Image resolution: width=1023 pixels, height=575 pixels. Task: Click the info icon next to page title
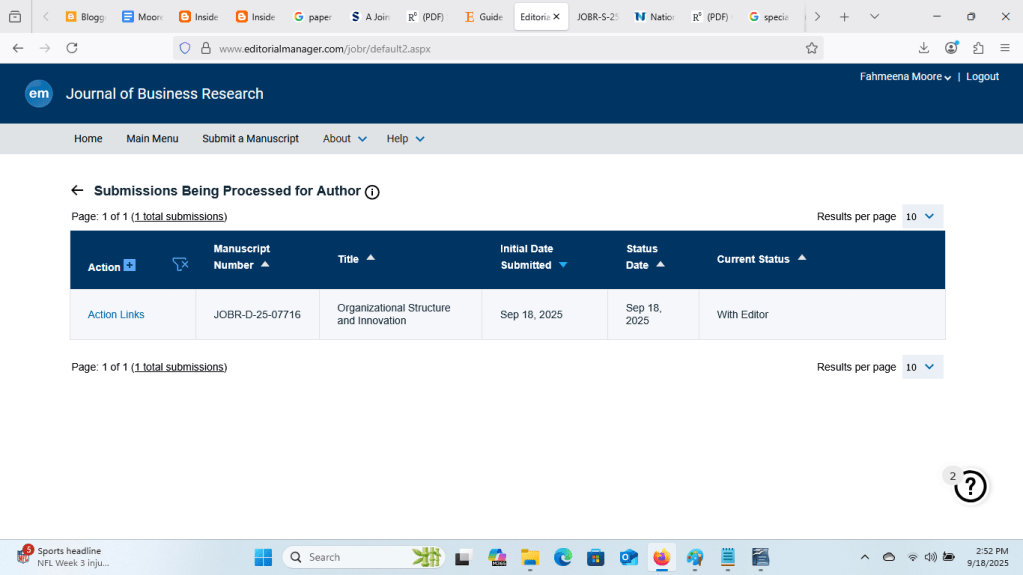[x=372, y=192]
